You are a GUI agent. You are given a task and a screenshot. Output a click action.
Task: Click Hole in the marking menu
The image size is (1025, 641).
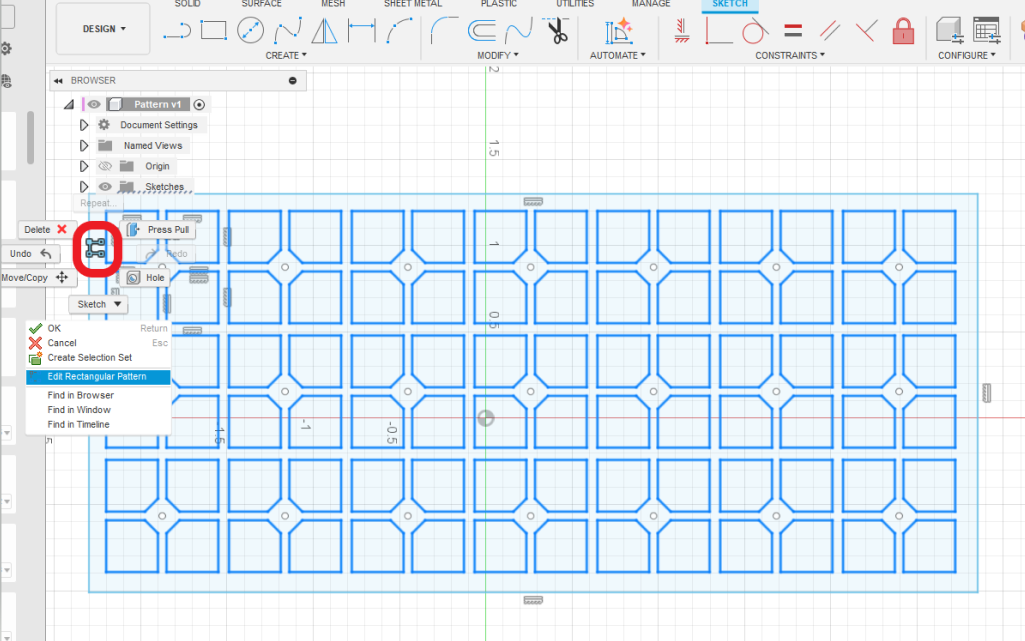(145, 278)
